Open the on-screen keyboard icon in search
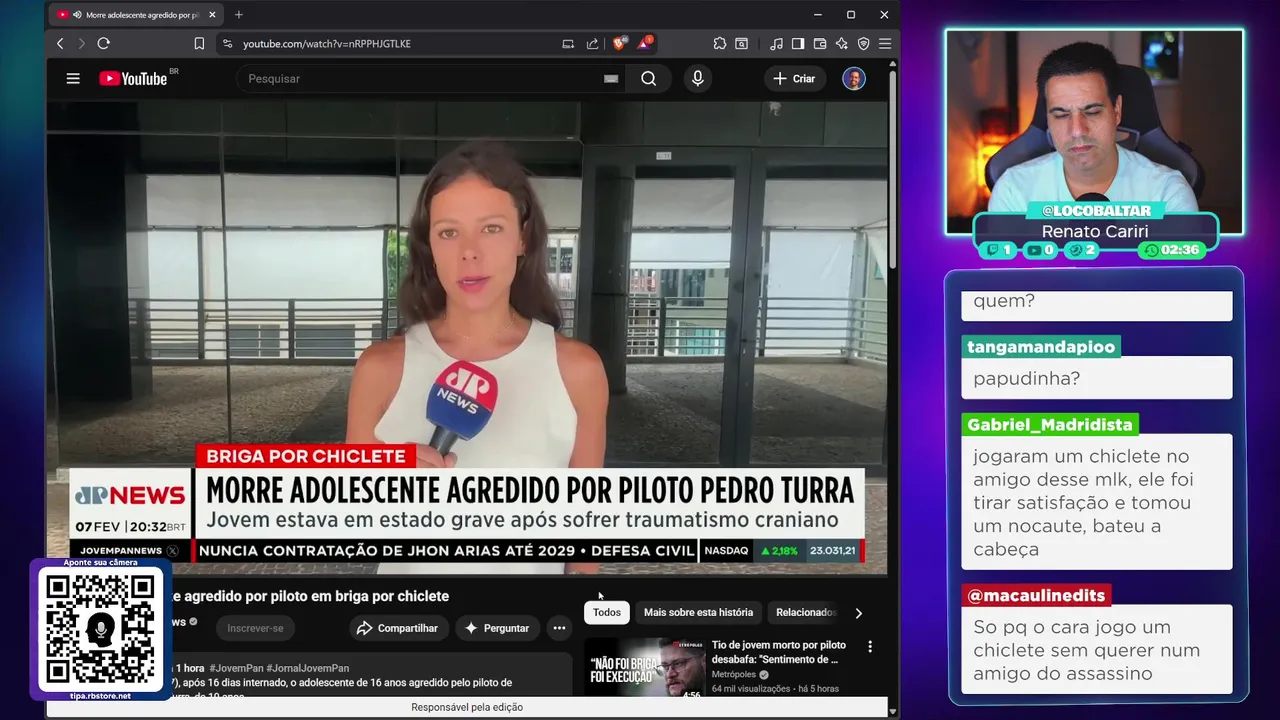 coord(611,79)
